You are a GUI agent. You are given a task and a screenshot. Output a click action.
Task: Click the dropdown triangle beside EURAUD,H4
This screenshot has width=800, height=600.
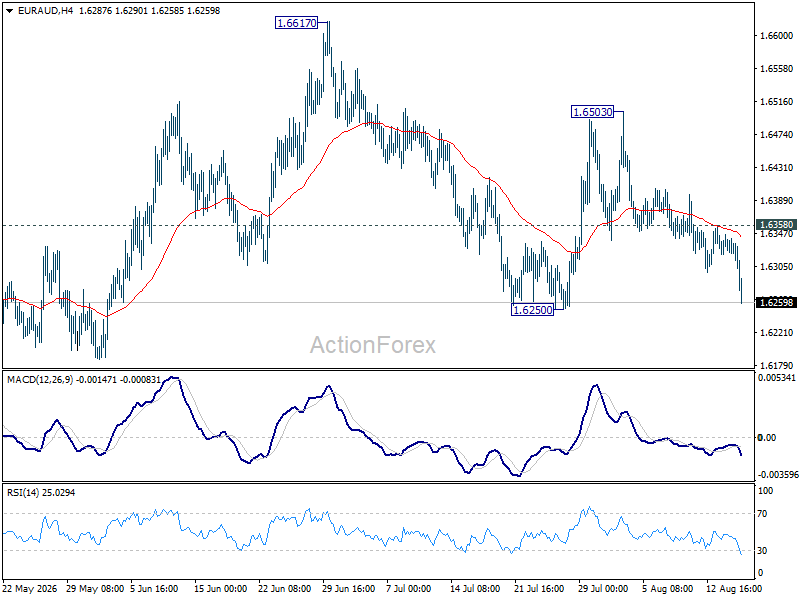coord(9,10)
